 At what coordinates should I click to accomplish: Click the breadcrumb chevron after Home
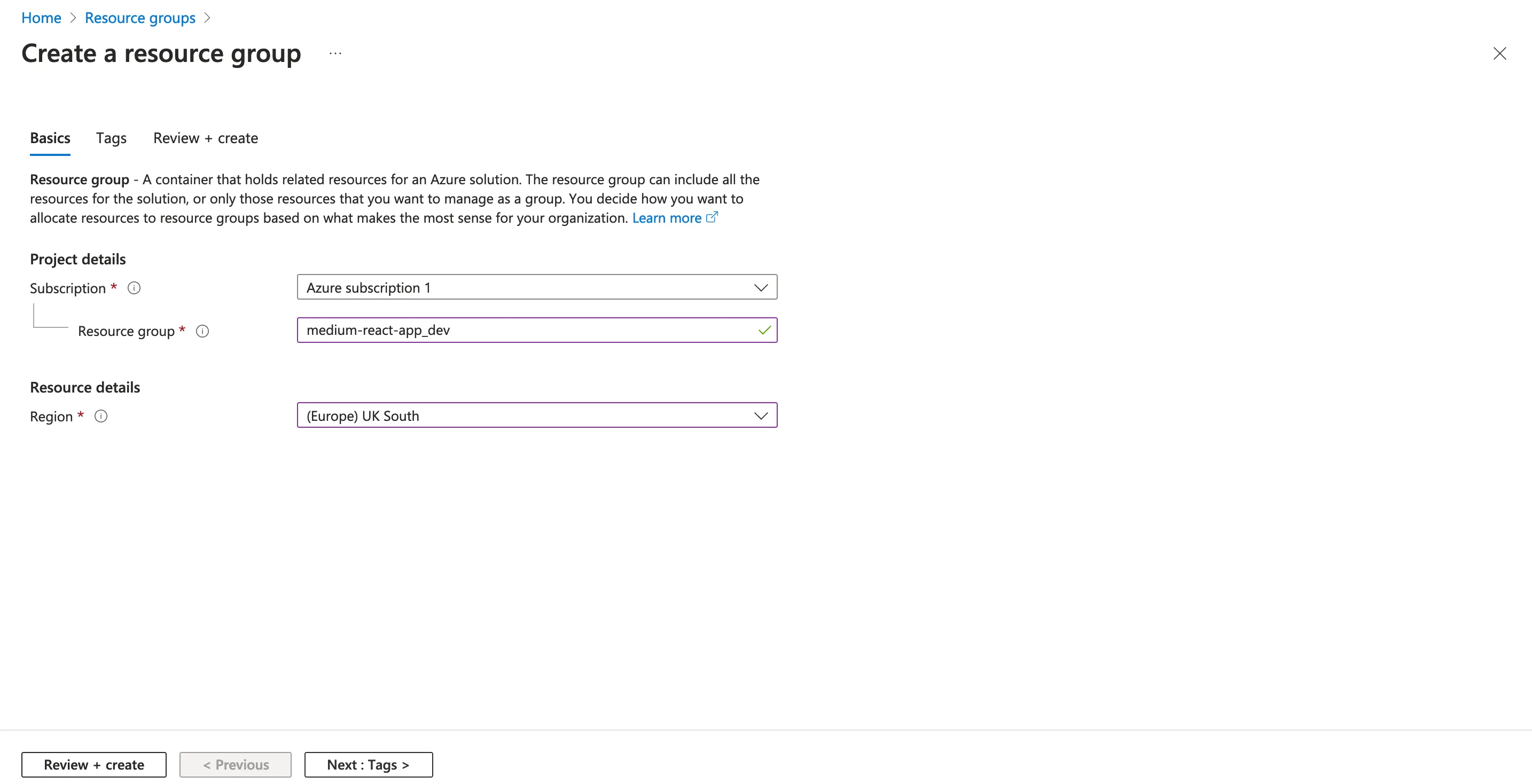(x=73, y=18)
